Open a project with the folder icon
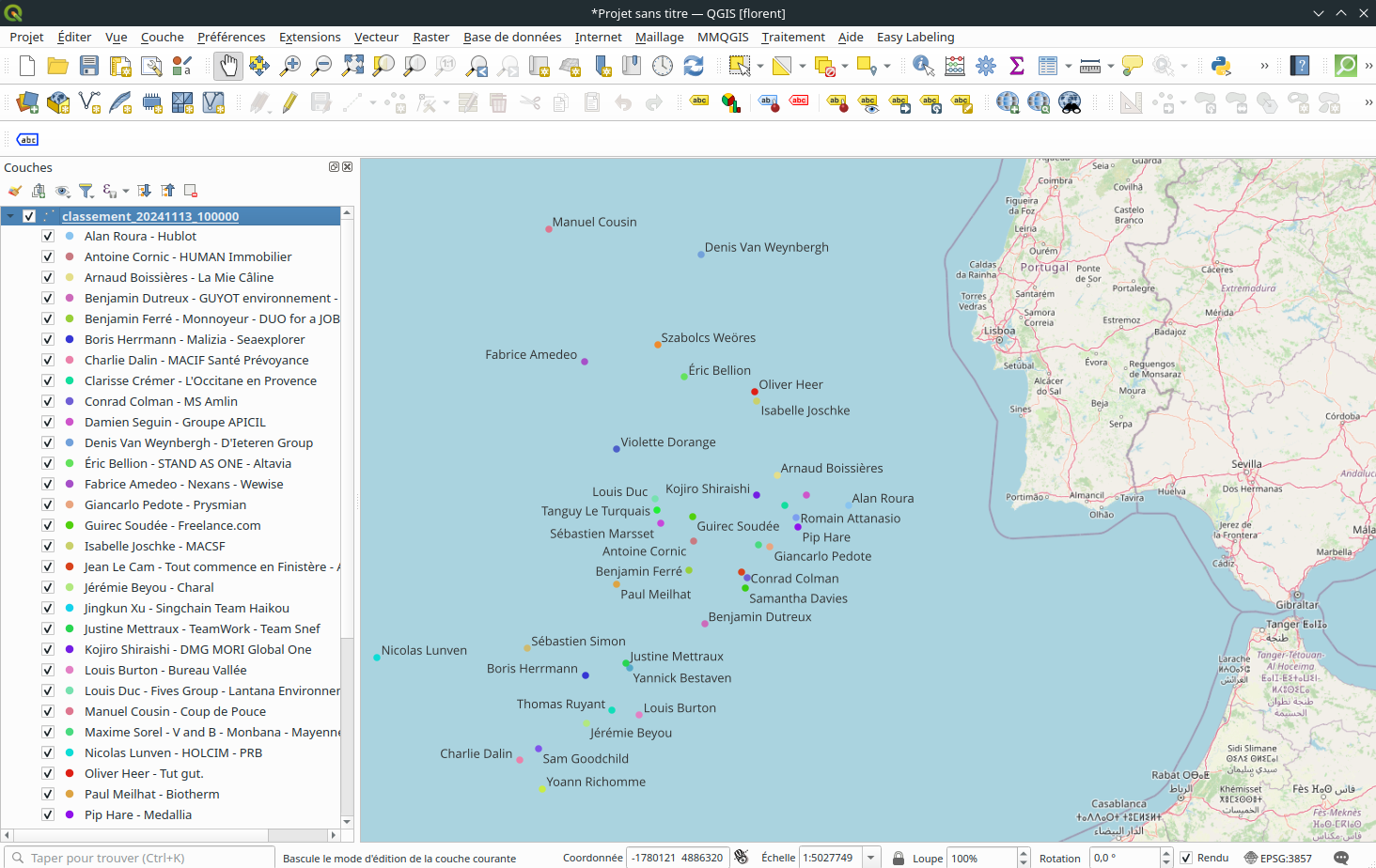1376x868 pixels. pyautogui.click(x=58, y=66)
